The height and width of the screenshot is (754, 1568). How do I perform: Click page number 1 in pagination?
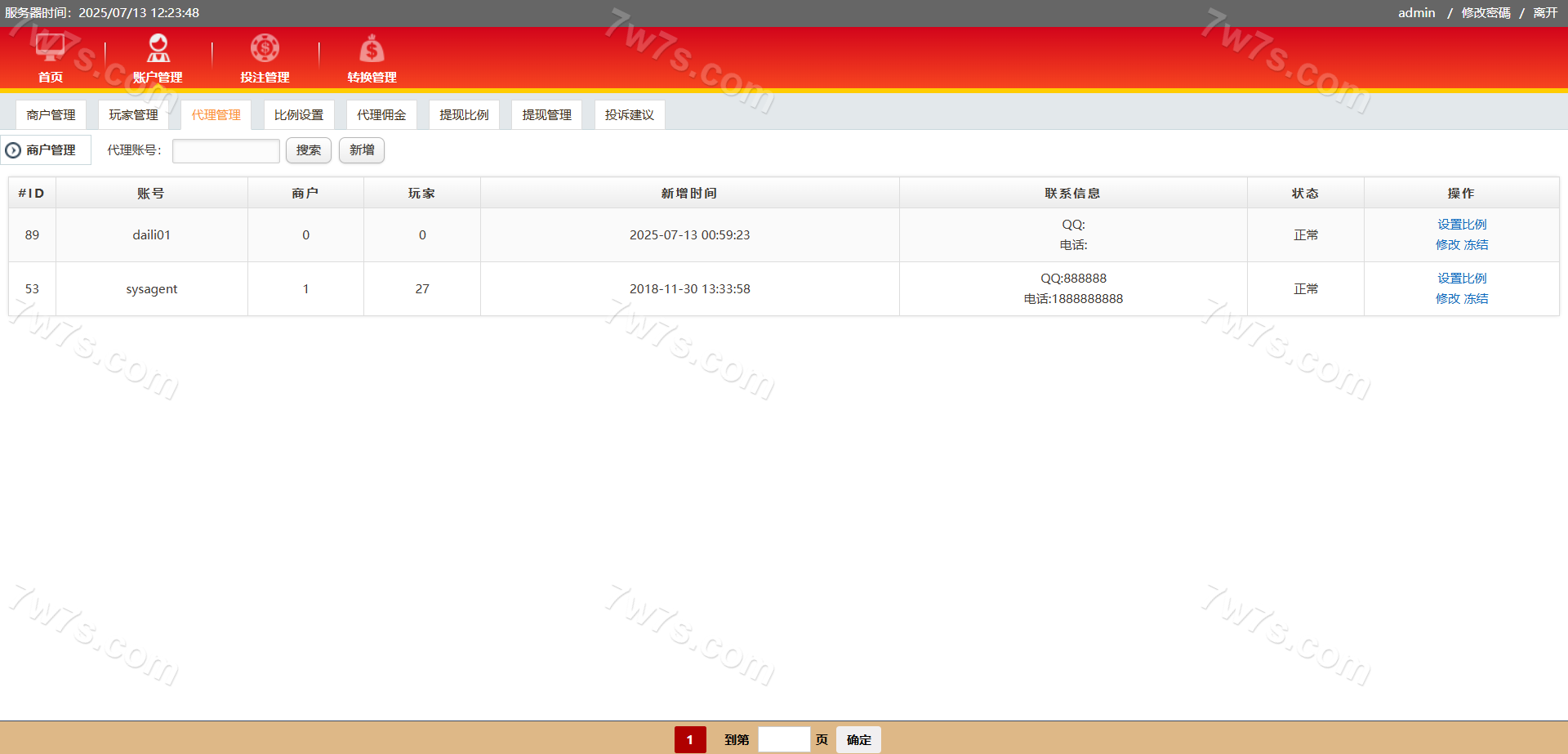tap(690, 740)
